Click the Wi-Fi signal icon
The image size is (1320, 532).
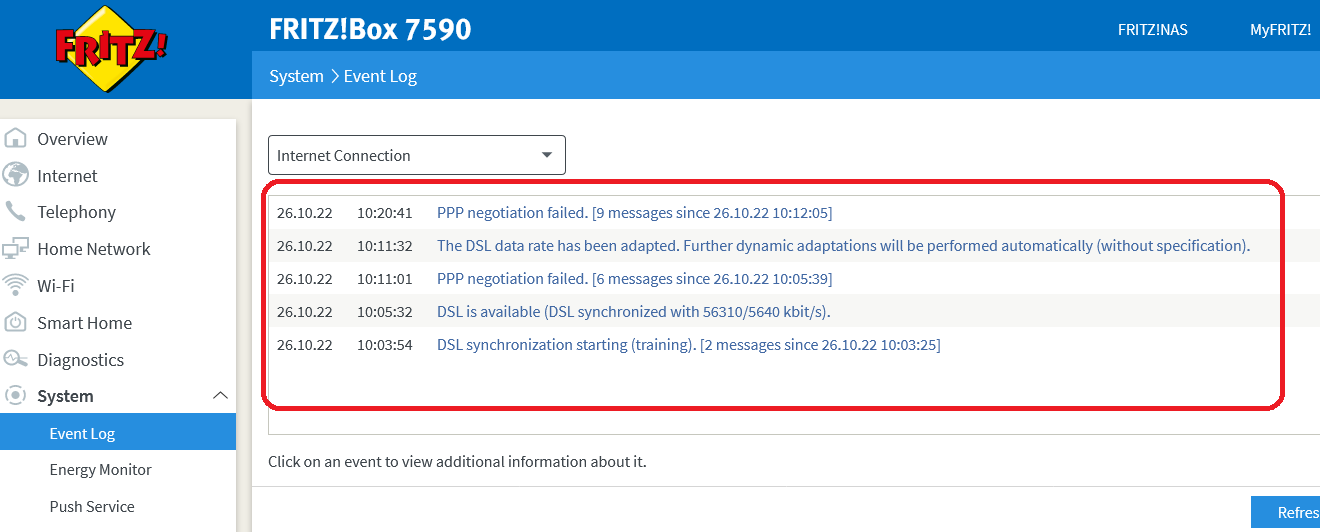[x=16, y=286]
